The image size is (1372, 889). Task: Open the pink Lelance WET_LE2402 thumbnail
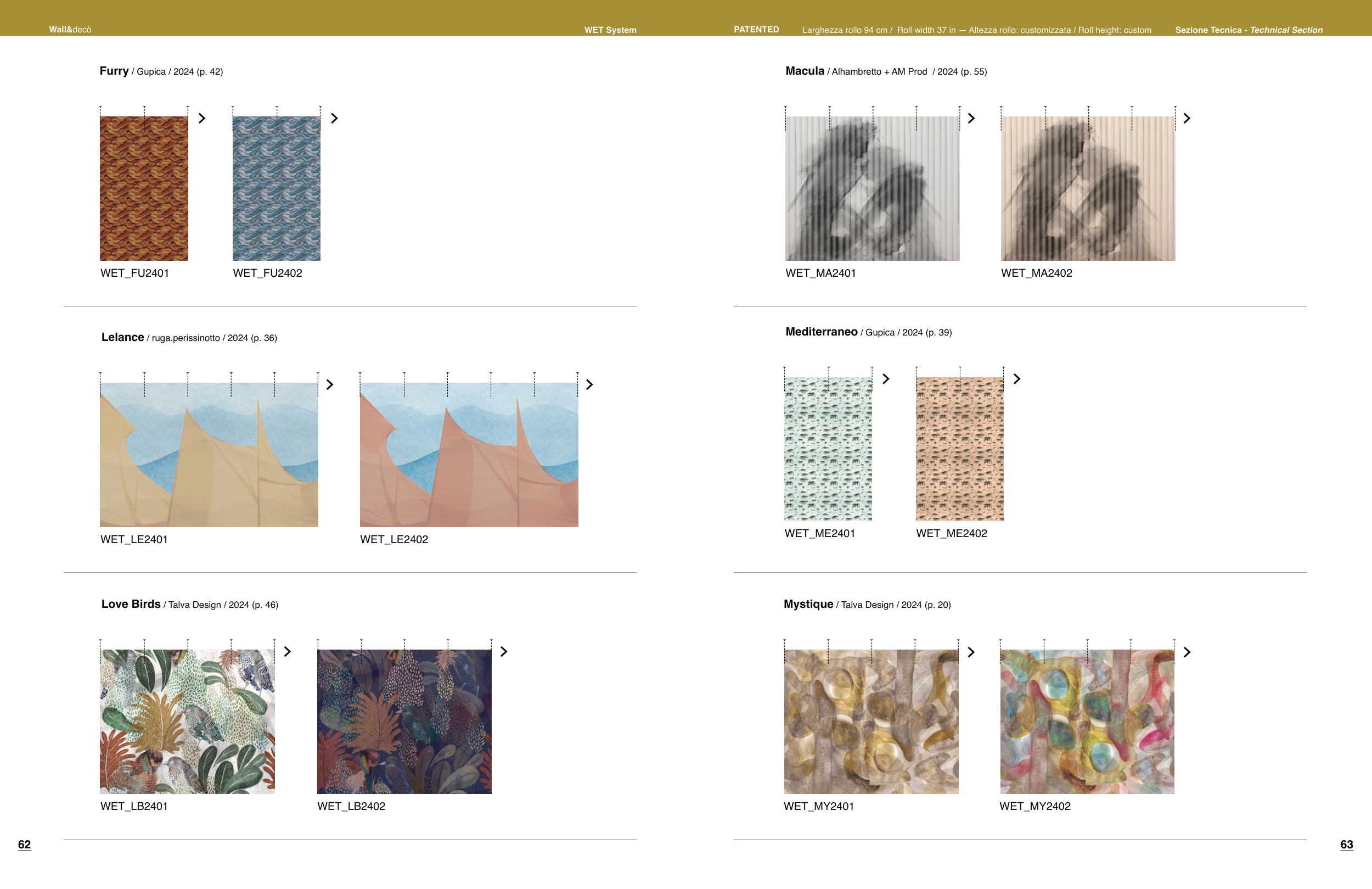tap(469, 455)
